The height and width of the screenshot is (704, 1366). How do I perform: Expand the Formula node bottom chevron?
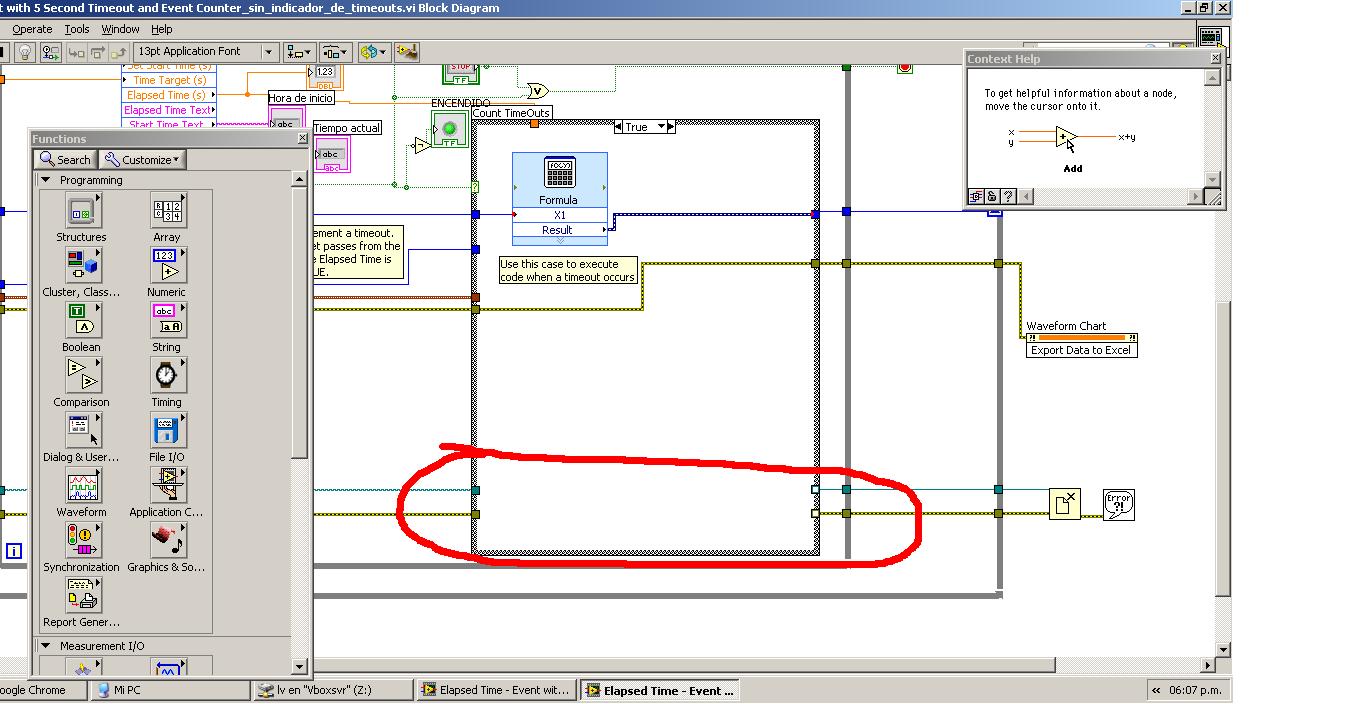[x=560, y=241]
